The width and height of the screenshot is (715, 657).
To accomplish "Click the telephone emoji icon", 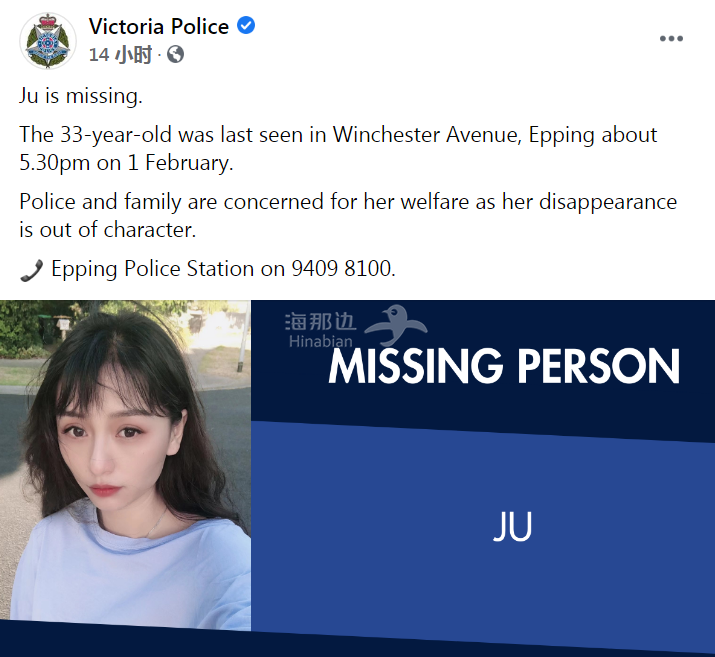I will tap(31, 270).
